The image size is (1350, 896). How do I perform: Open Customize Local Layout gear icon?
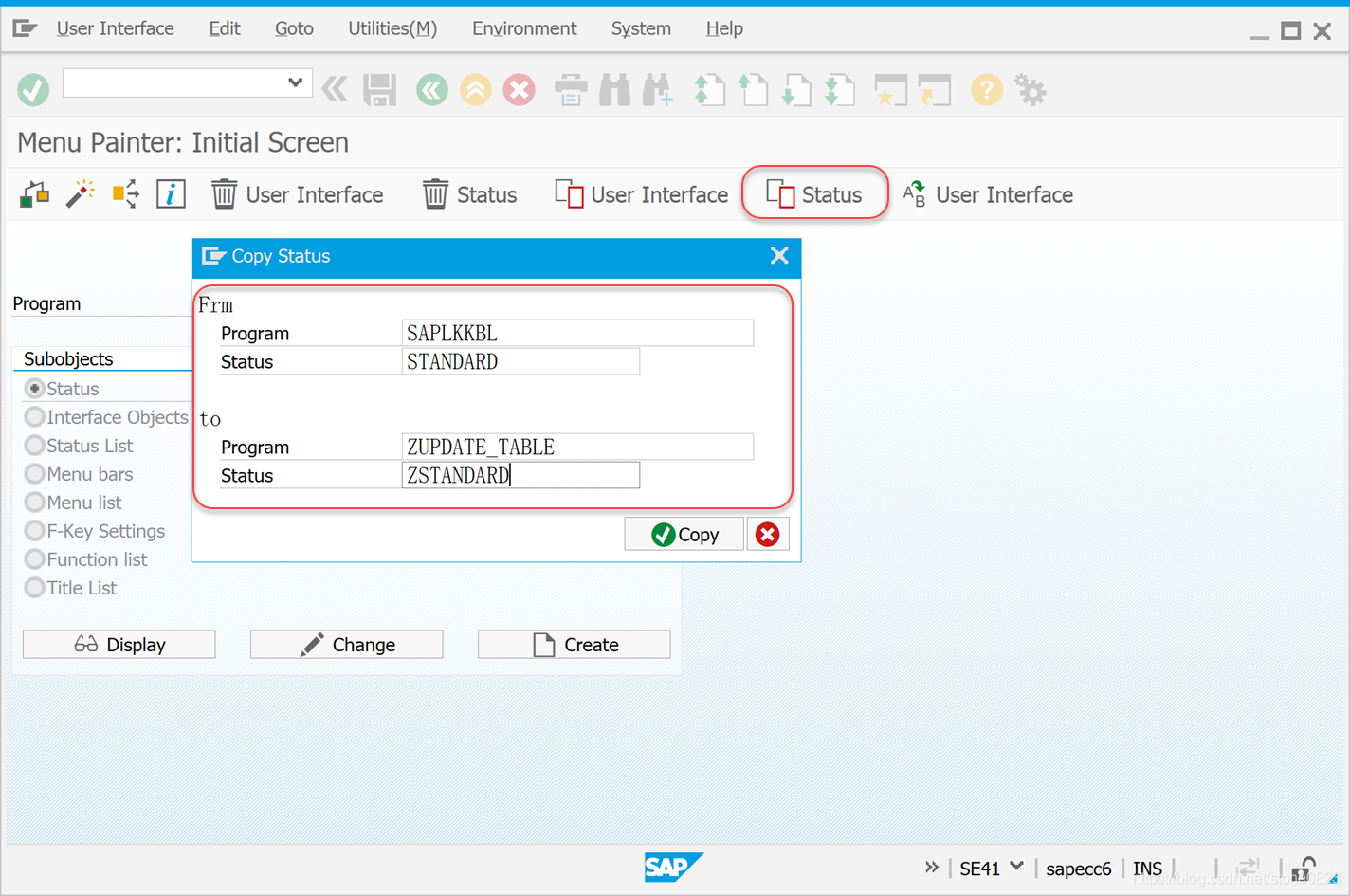point(1031,90)
